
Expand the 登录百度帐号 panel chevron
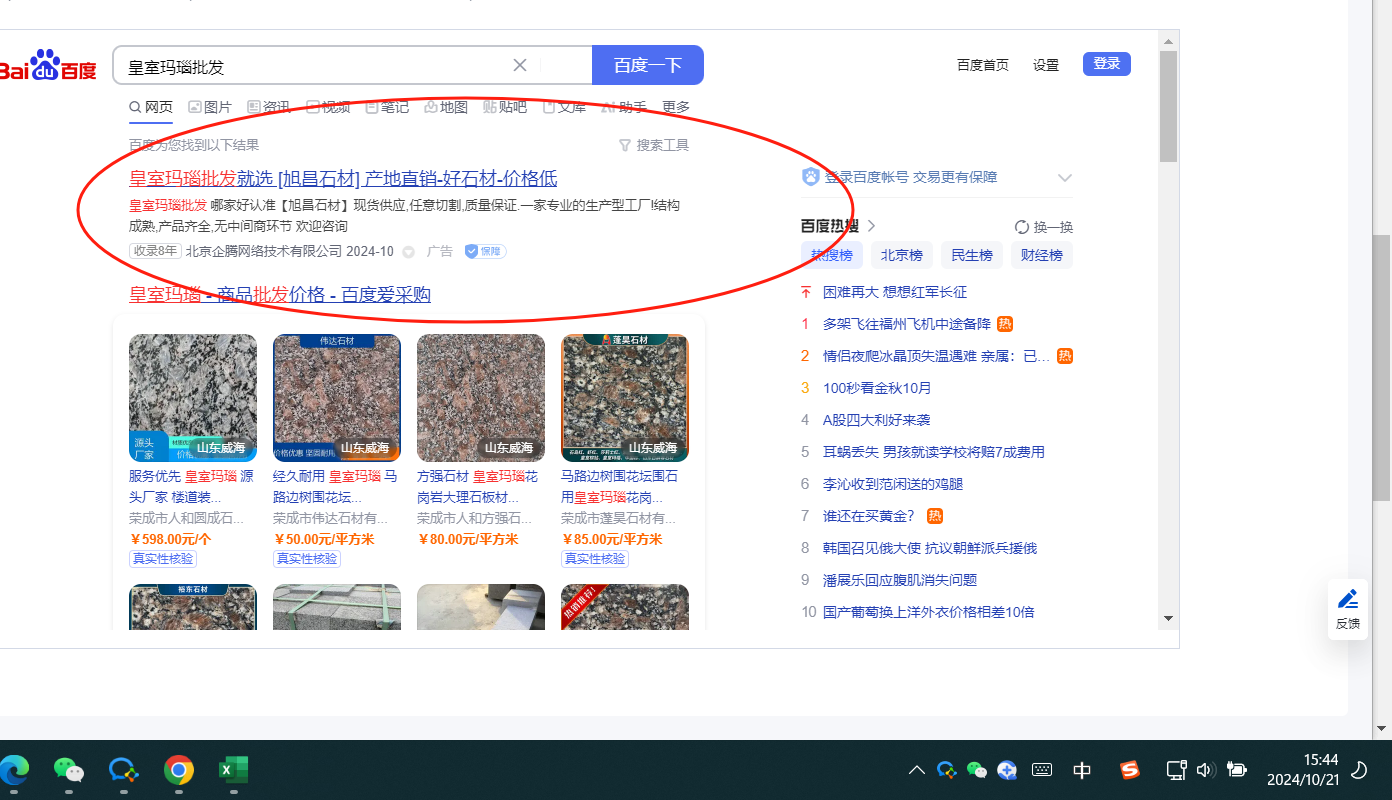coord(1064,178)
